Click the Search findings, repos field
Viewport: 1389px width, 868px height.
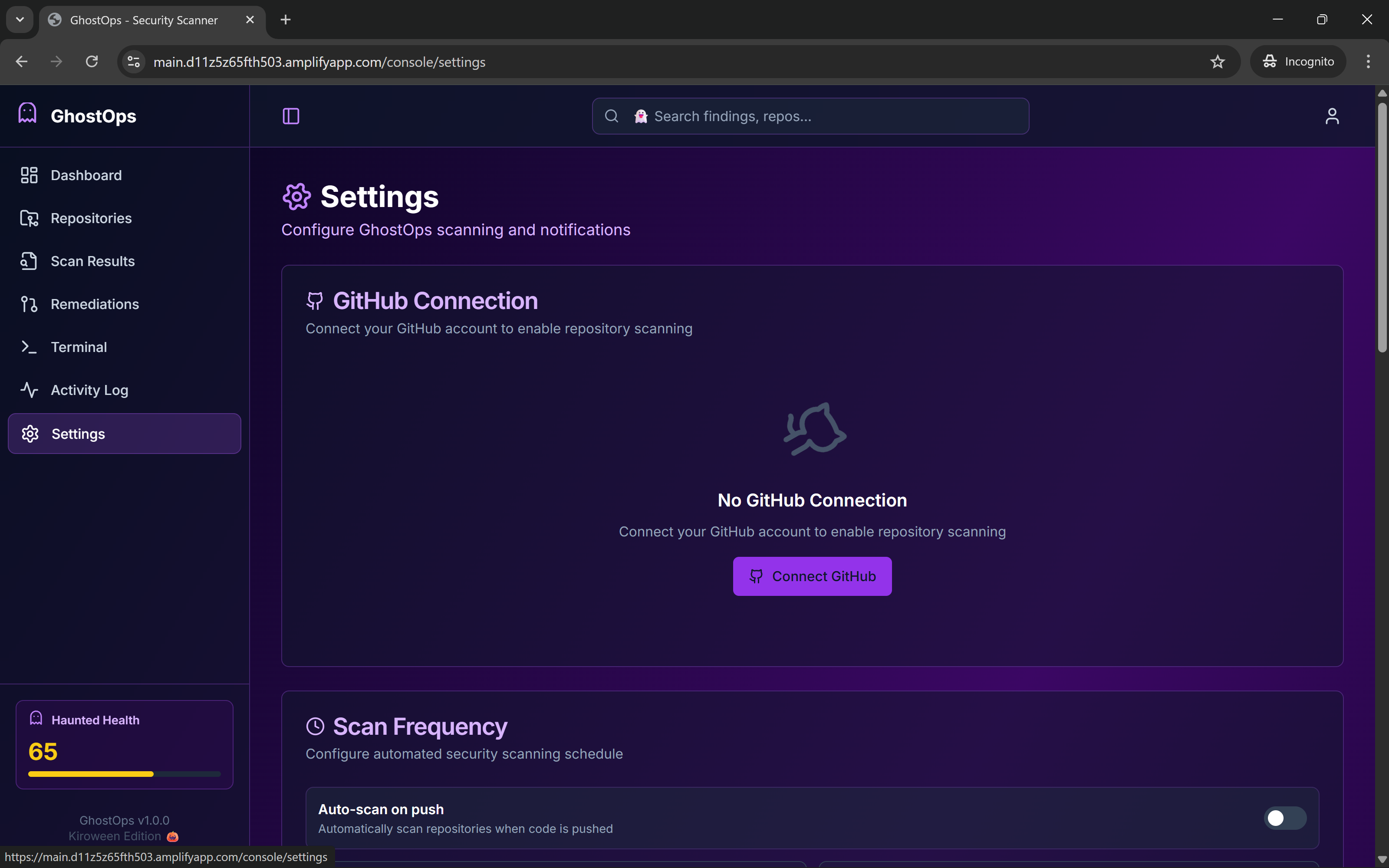[826, 116]
